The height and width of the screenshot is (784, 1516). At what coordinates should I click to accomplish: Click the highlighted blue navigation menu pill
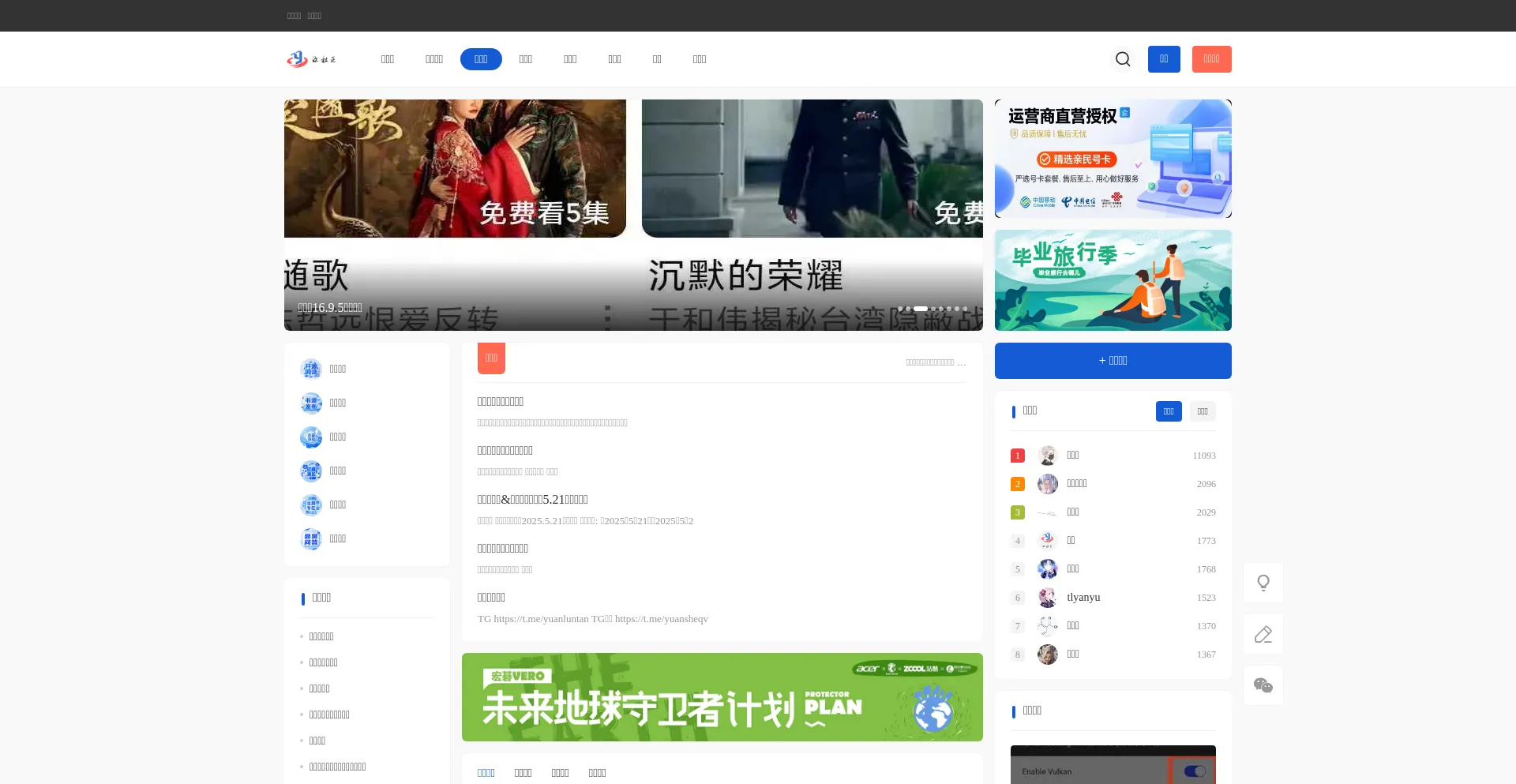[x=481, y=59]
